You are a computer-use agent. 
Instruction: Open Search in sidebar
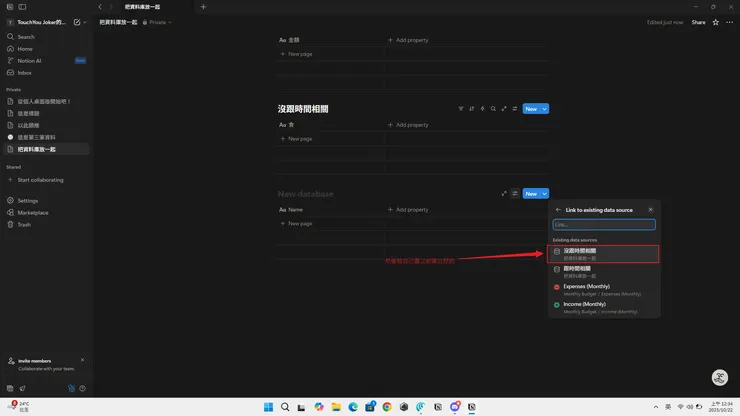pos(46,37)
